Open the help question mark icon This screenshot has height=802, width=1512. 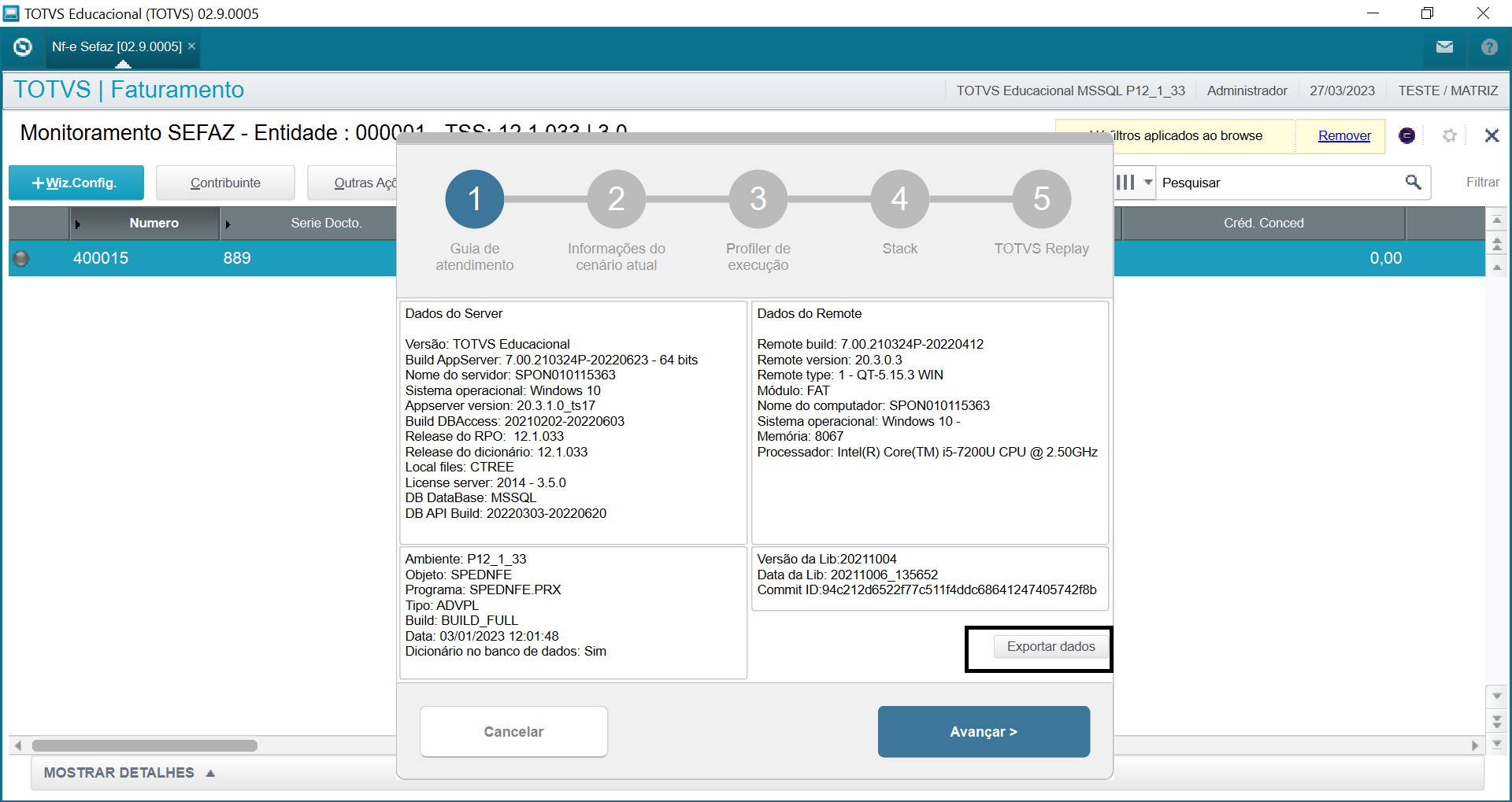point(1488,47)
